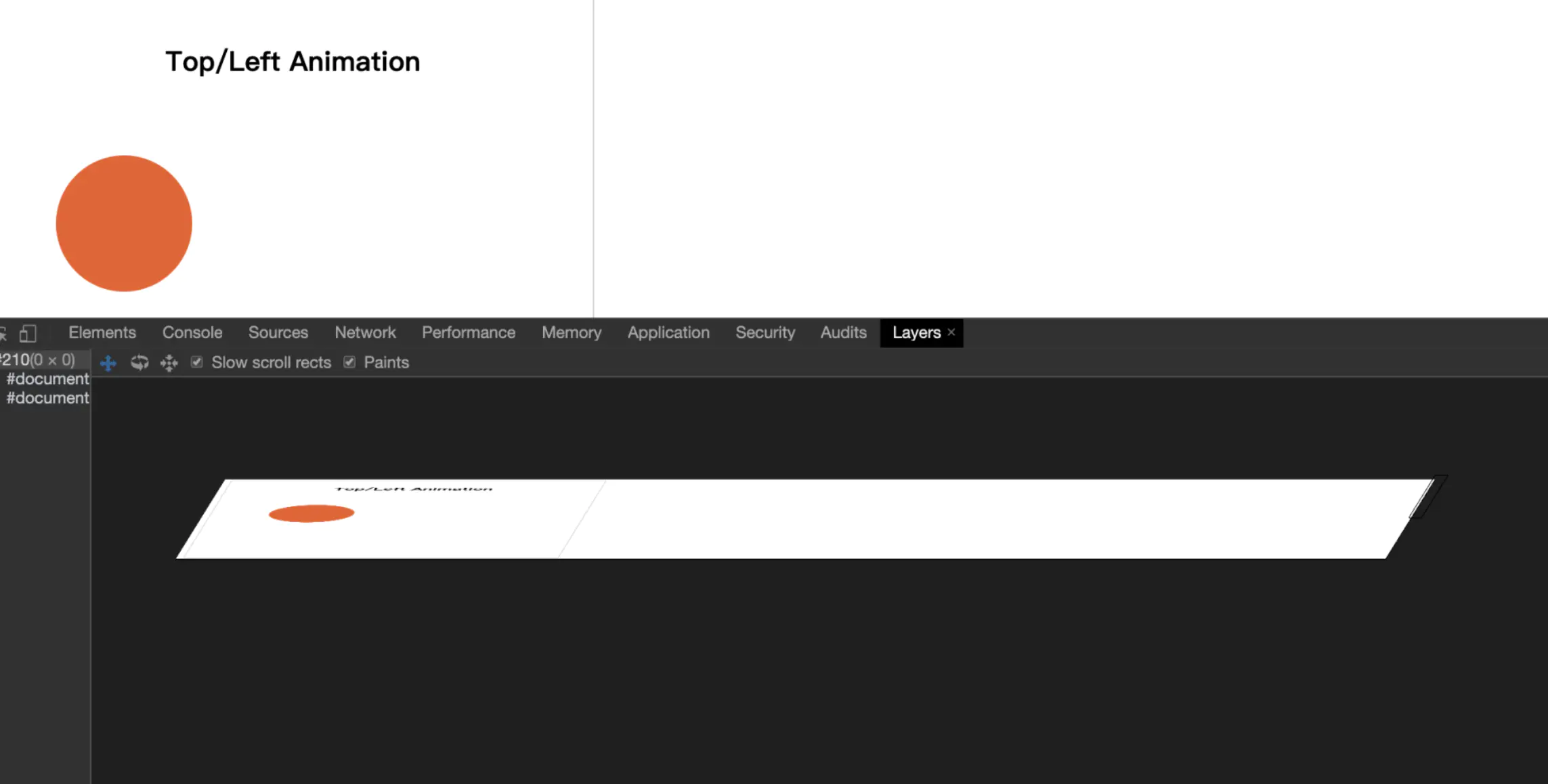This screenshot has width=1548, height=784.
Task: Close the Layers tab with its X
Action: tap(951, 332)
